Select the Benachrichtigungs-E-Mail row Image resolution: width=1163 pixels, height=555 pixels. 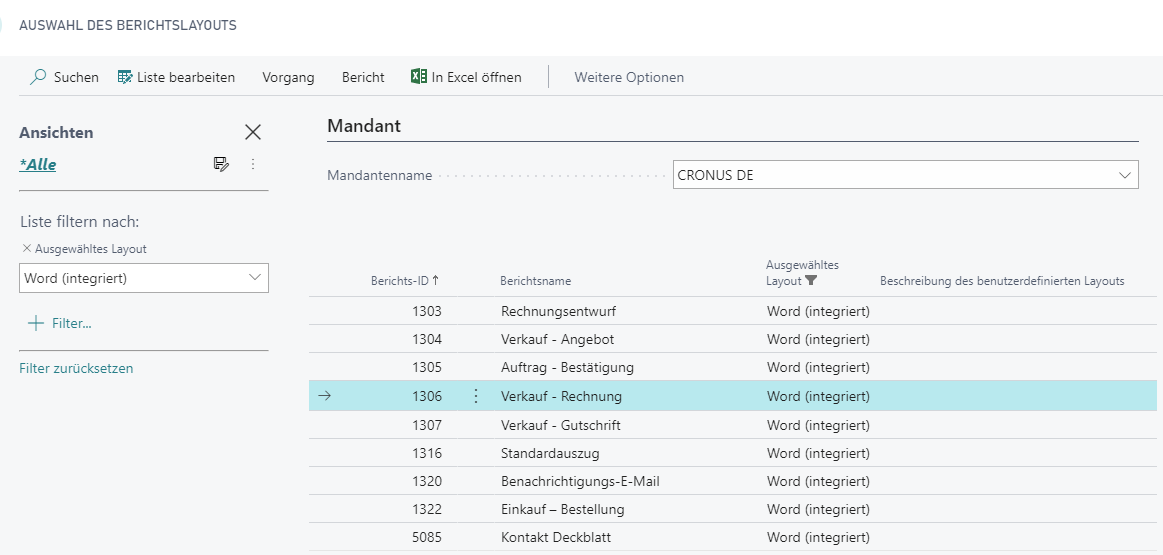click(733, 482)
